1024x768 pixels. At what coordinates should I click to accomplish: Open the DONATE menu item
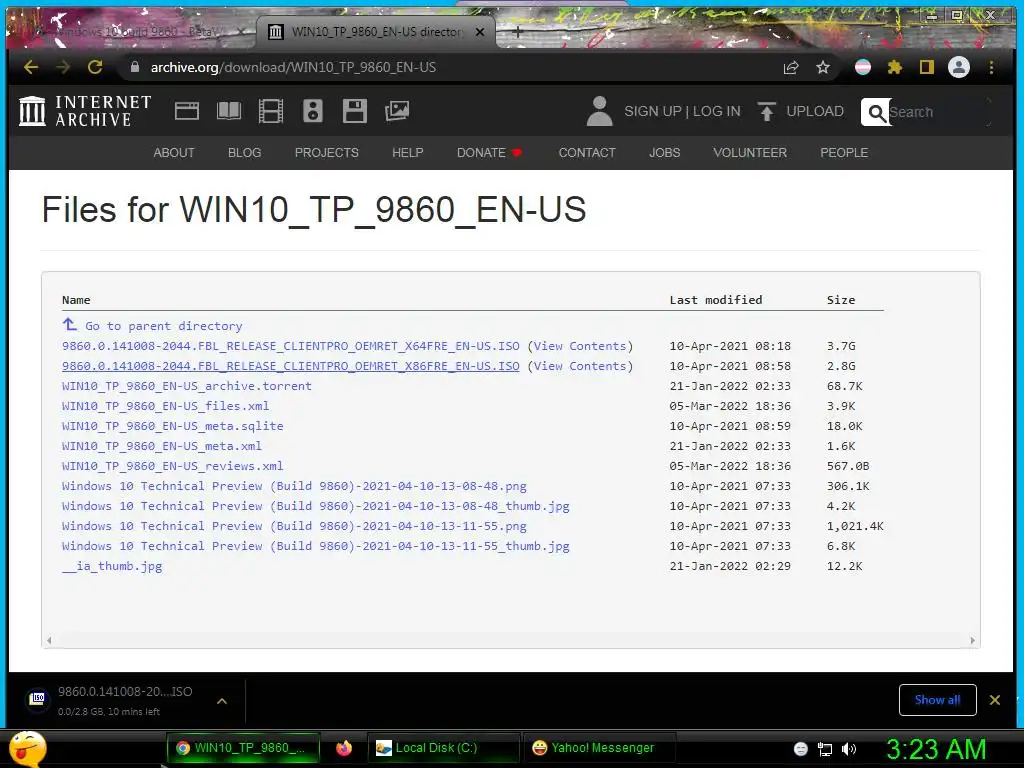pos(489,153)
